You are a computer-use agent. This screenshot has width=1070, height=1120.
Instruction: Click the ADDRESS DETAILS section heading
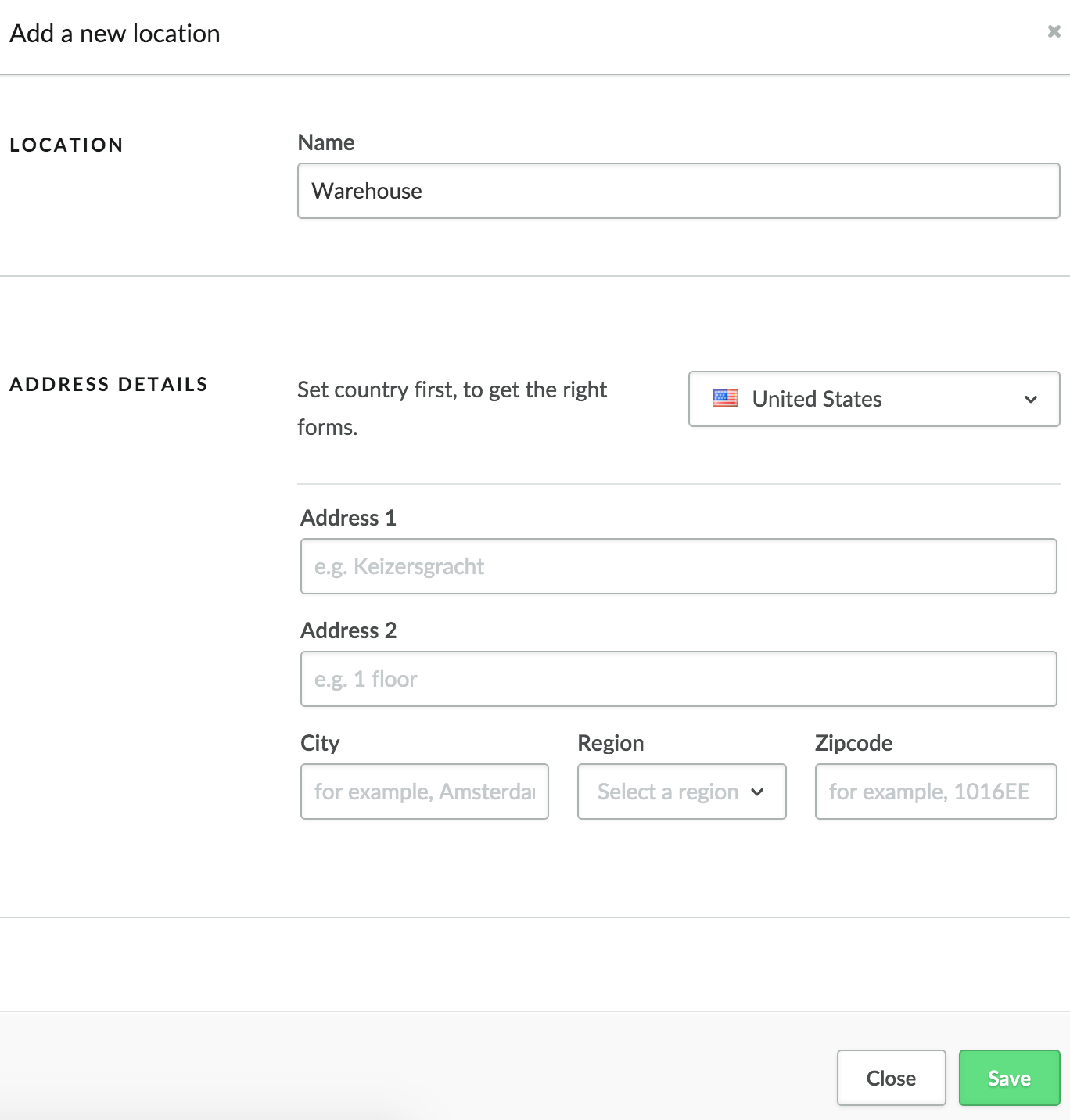(x=109, y=384)
